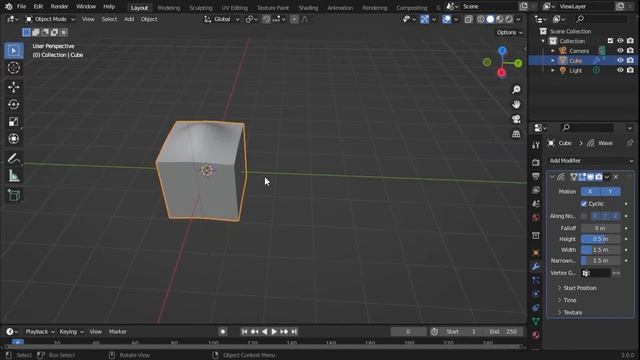Expand the Cube tree item in outliner
This screenshot has height=360, width=640.
[553, 60]
